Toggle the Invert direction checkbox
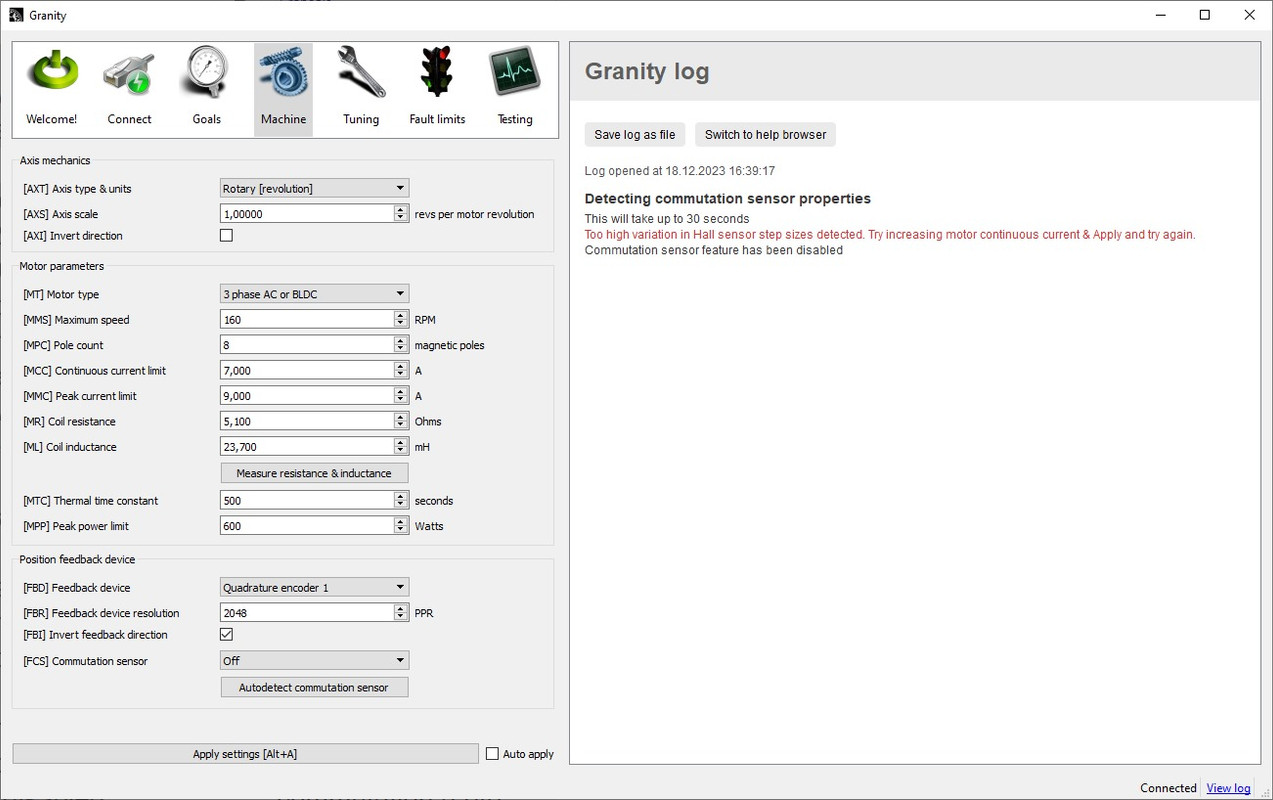Viewport: 1273px width, 800px height. (x=226, y=236)
